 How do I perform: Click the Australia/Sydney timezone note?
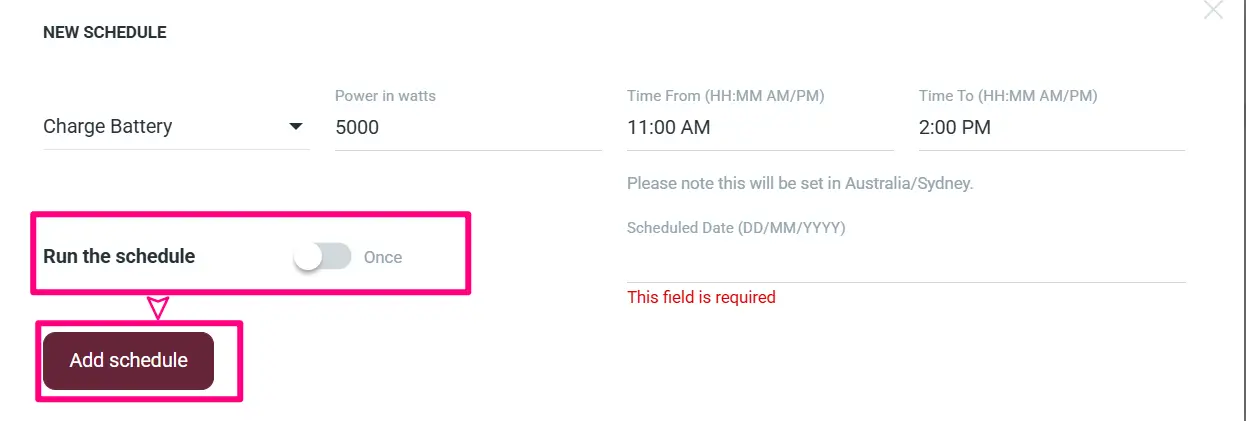coord(800,184)
